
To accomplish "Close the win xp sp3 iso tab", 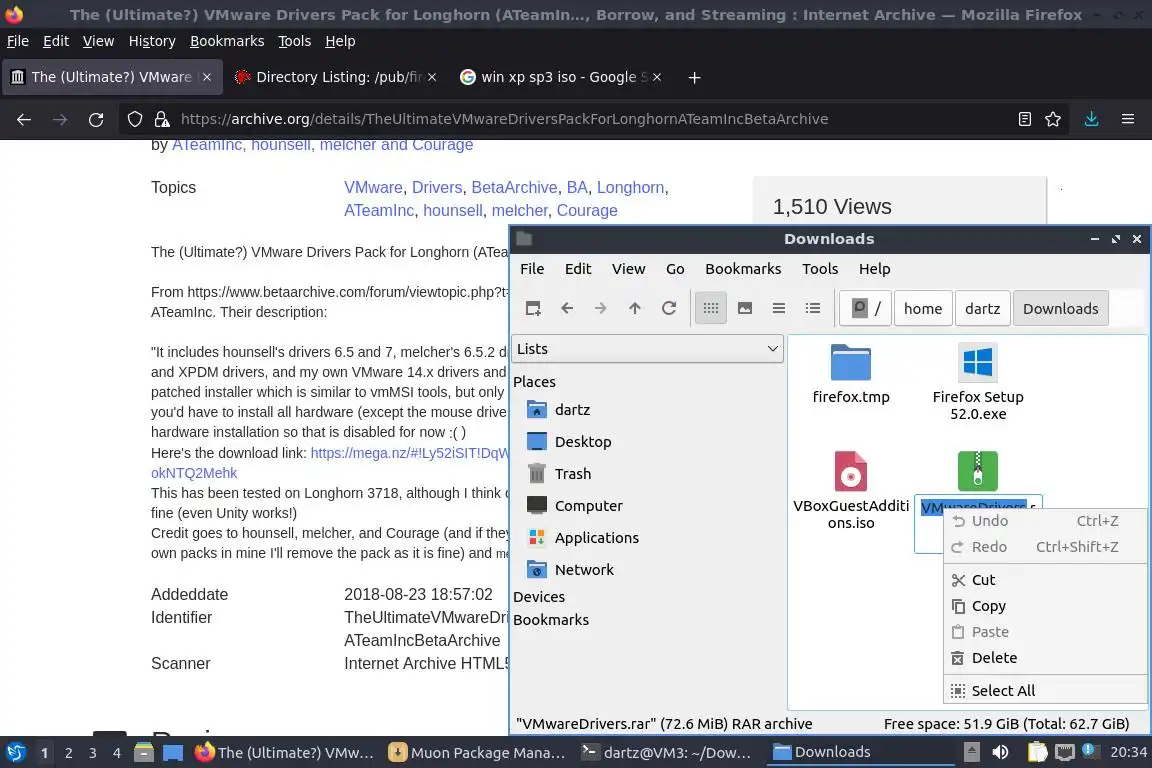I will pyautogui.click(x=657, y=77).
